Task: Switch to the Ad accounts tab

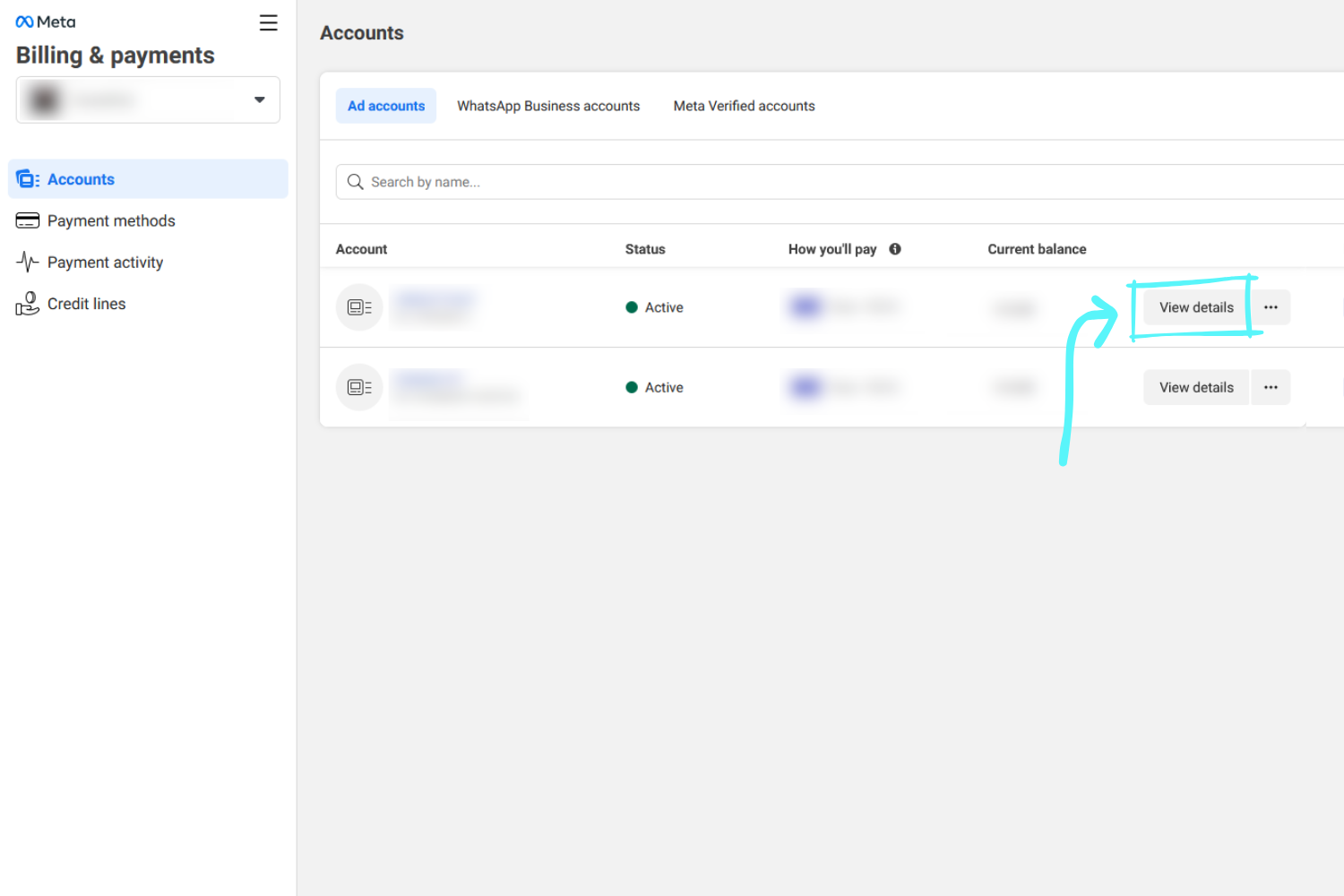Action: coord(386,106)
